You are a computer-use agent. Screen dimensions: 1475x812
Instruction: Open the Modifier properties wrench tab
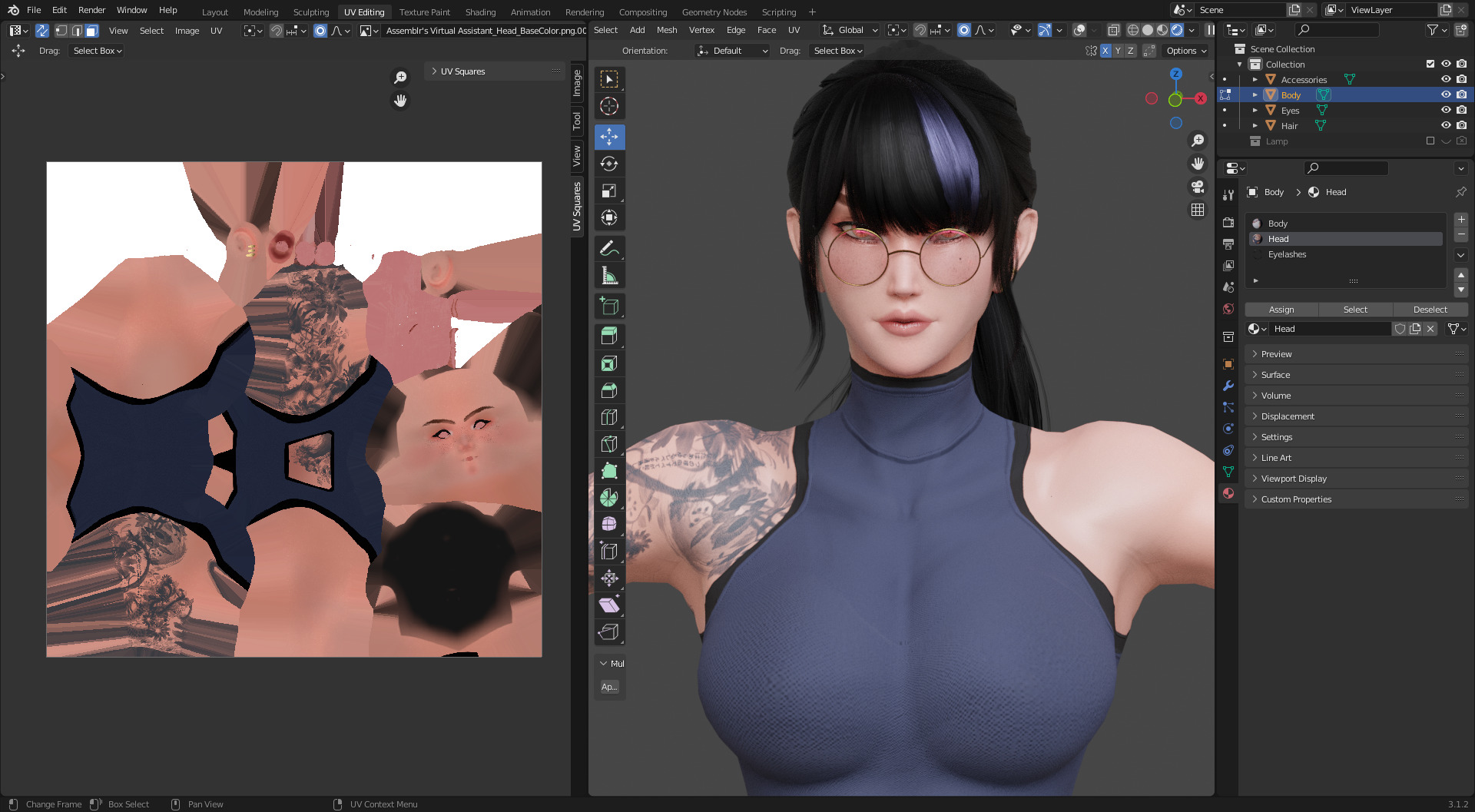click(1228, 386)
